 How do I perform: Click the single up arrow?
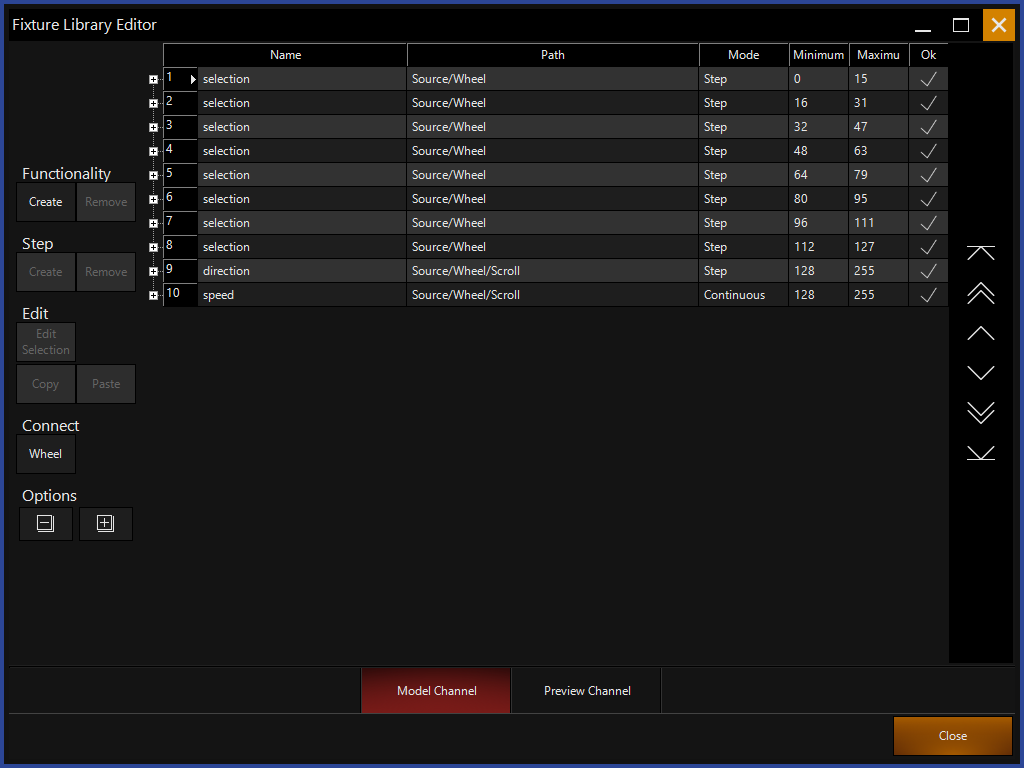click(981, 333)
